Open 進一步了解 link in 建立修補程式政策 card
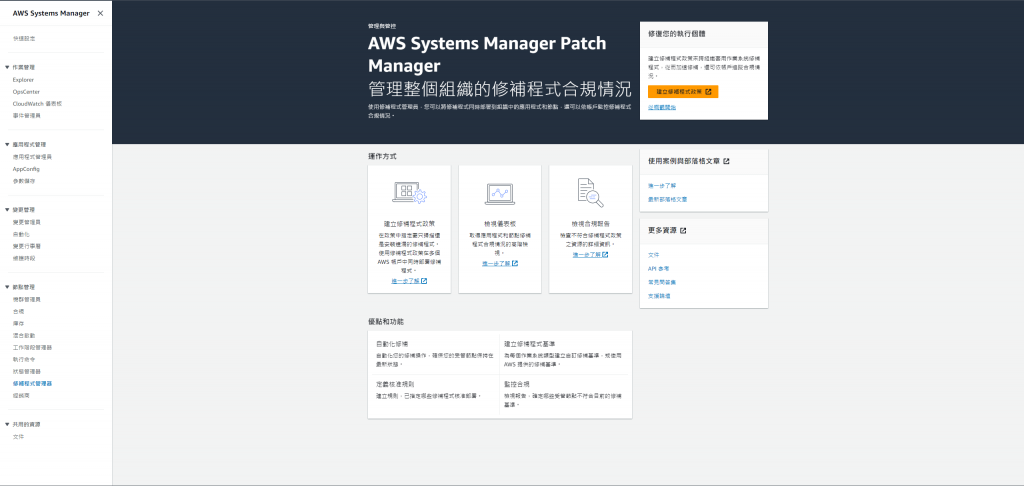Screen dimensions: 1024x486 [x=409, y=281]
